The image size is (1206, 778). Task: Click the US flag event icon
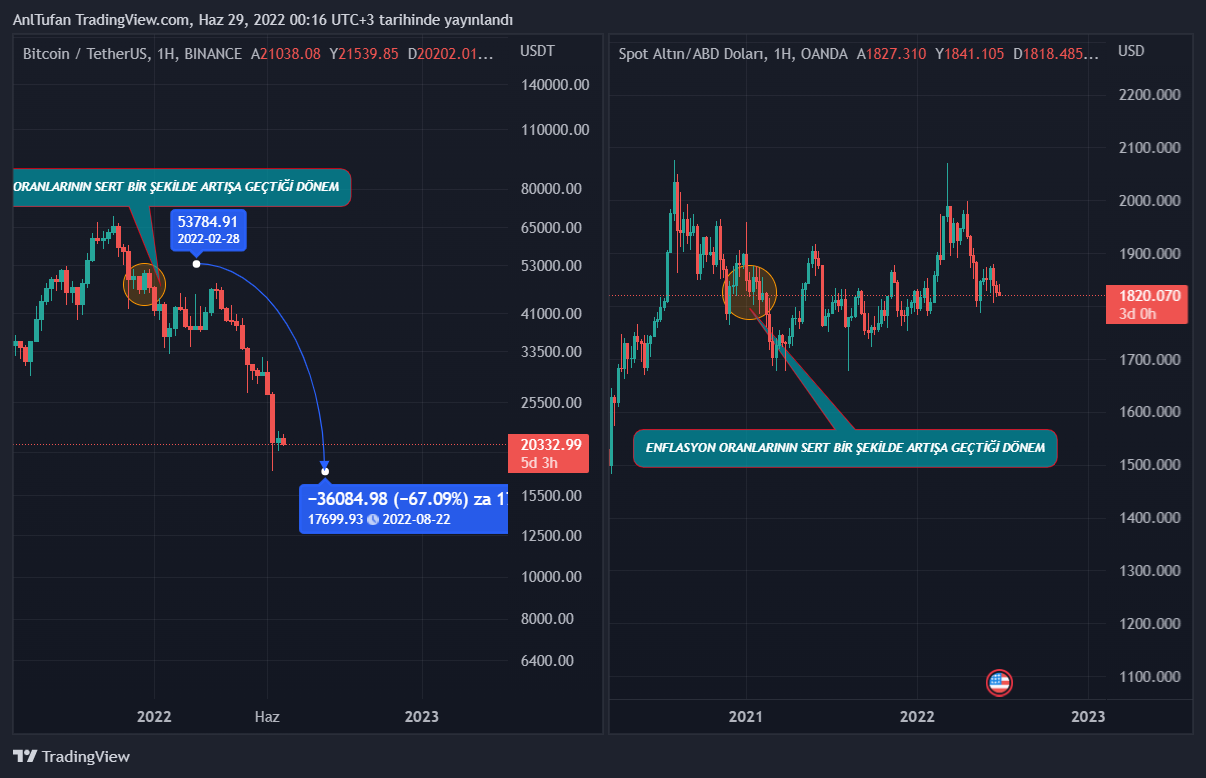click(x=999, y=683)
